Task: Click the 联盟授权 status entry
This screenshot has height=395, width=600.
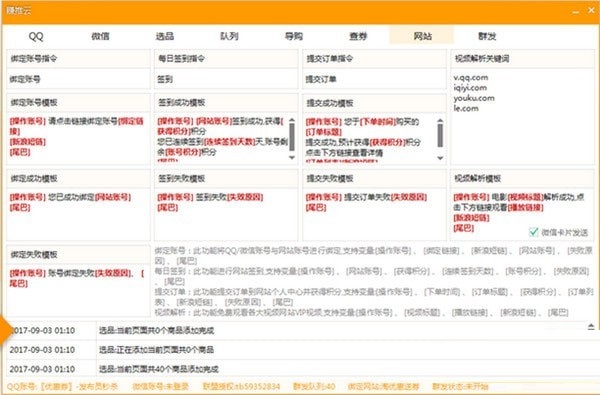Action: pyautogui.click(x=241, y=387)
